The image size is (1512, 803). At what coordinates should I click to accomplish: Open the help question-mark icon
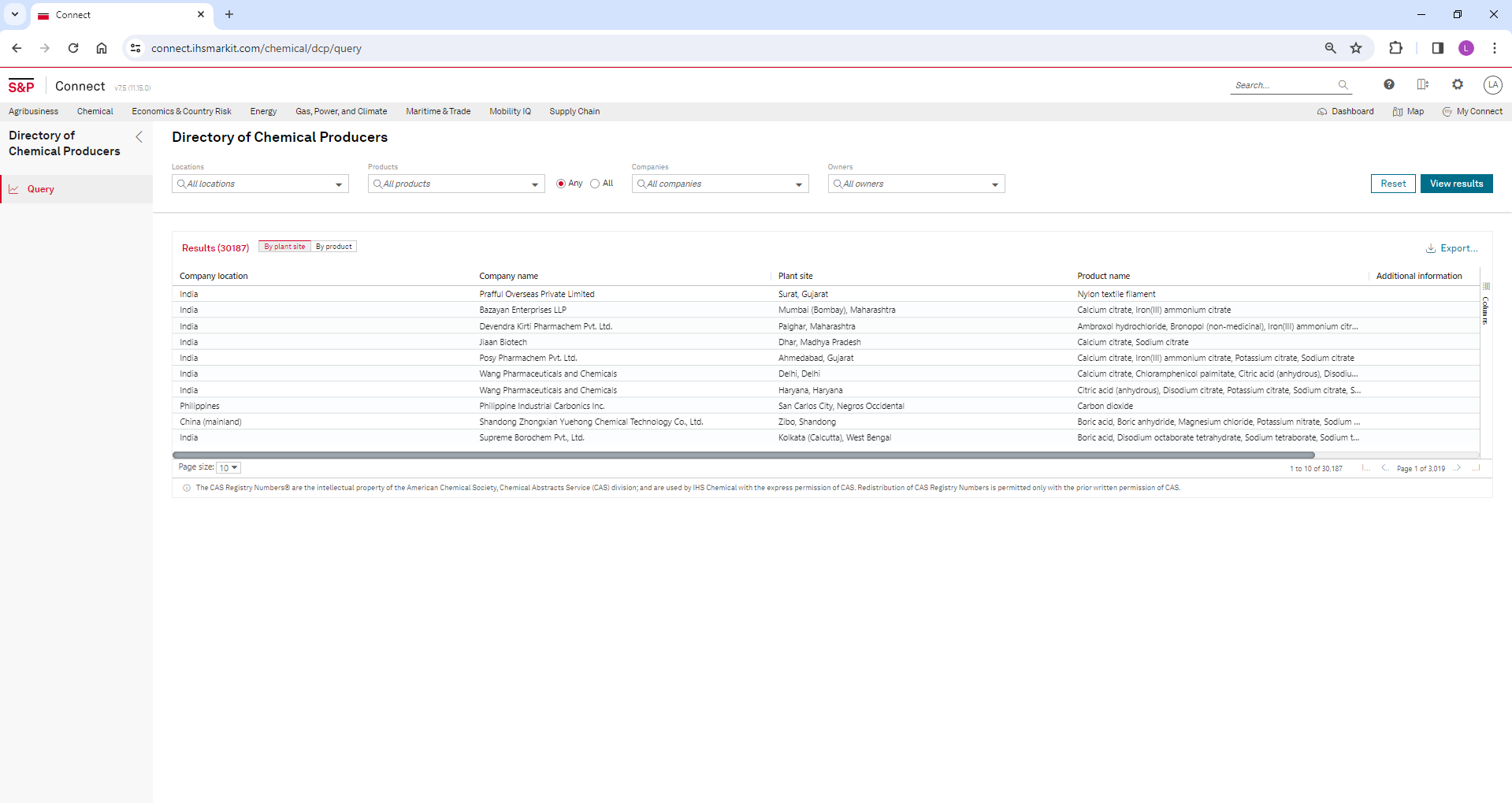(x=1389, y=84)
